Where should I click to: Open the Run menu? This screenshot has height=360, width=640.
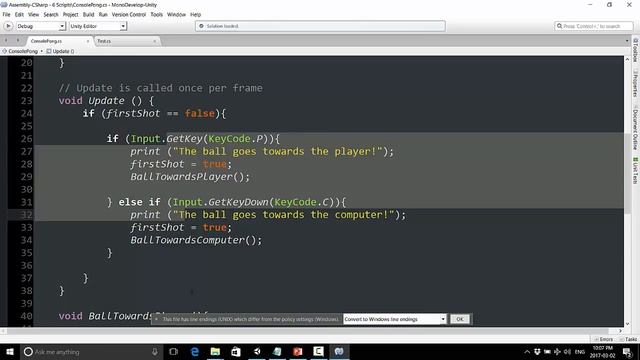click(103, 15)
